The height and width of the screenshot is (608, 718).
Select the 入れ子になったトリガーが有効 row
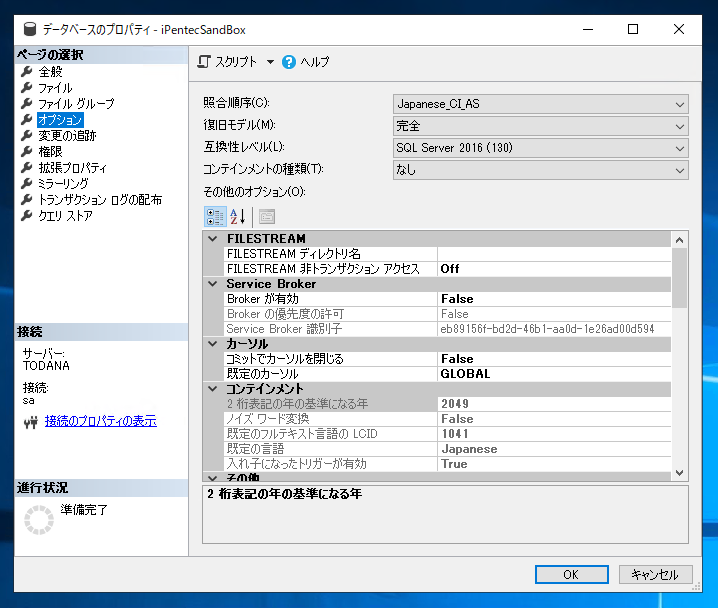(448, 464)
